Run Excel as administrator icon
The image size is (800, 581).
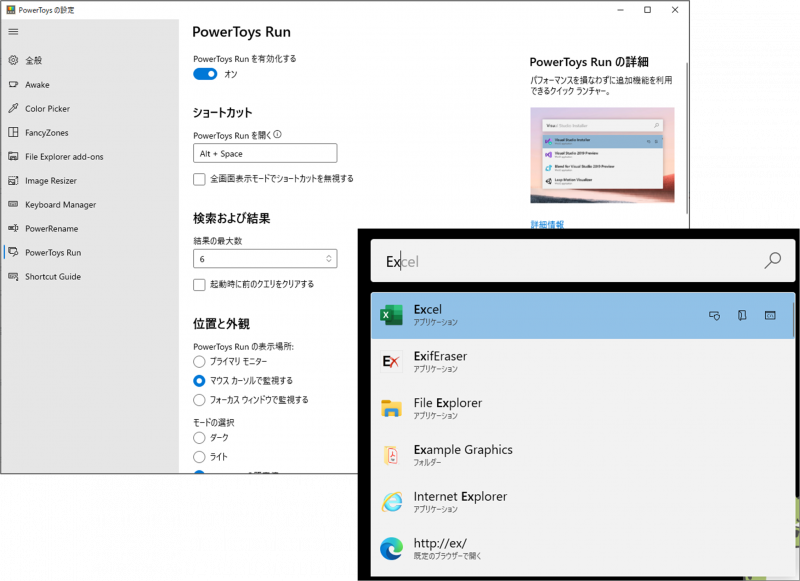coord(714,316)
